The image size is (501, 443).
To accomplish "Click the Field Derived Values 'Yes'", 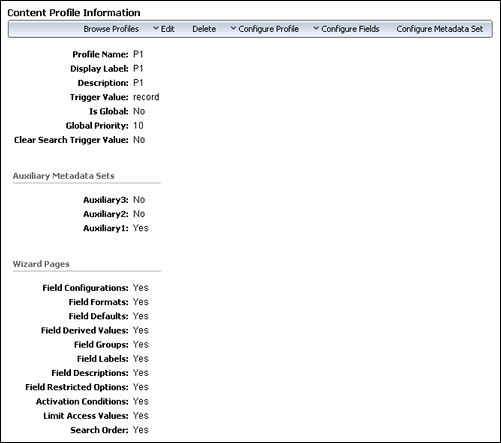I will [x=141, y=330].
